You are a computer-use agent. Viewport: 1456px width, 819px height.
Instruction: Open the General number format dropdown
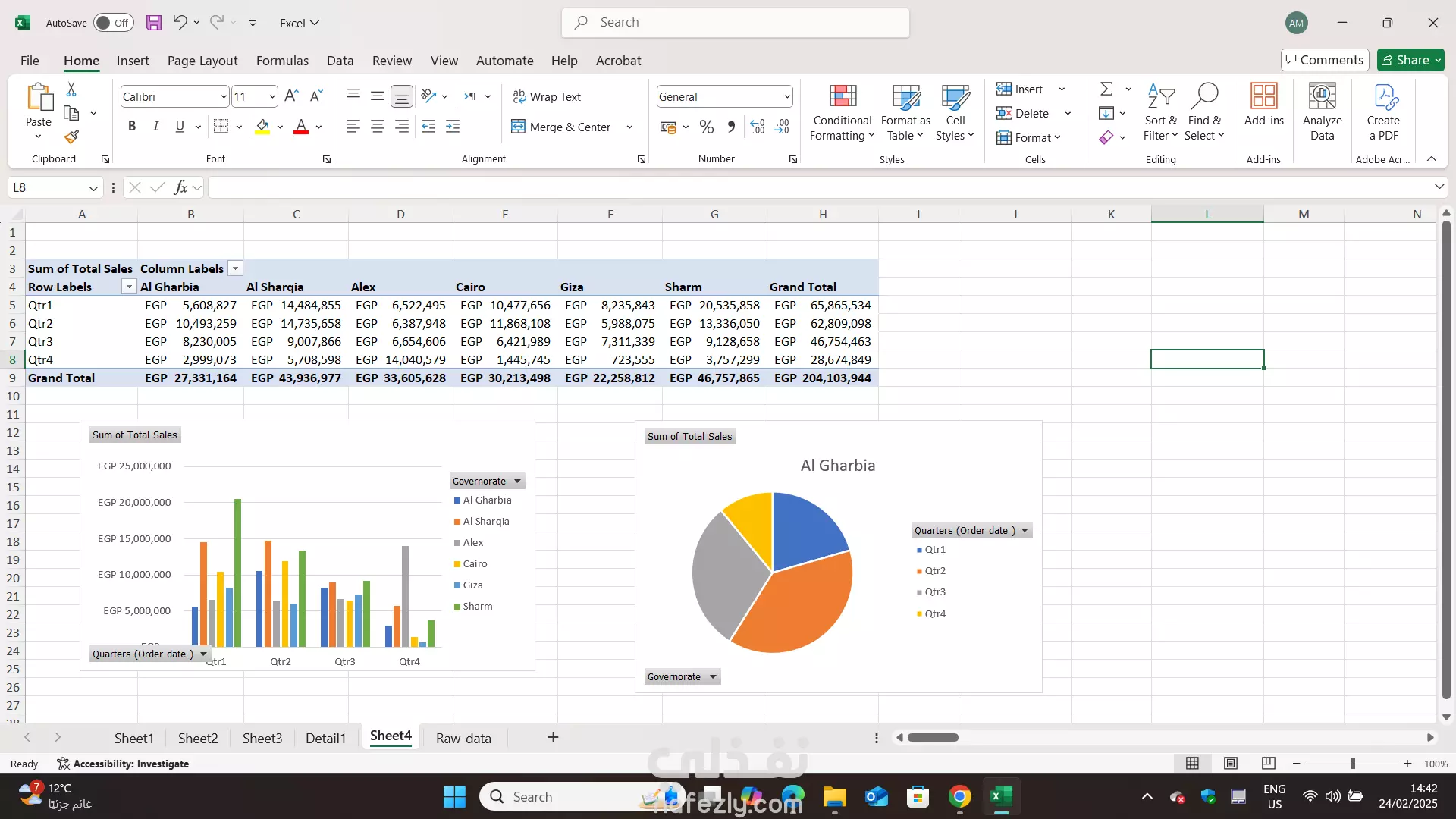click(x=787, y=96)
